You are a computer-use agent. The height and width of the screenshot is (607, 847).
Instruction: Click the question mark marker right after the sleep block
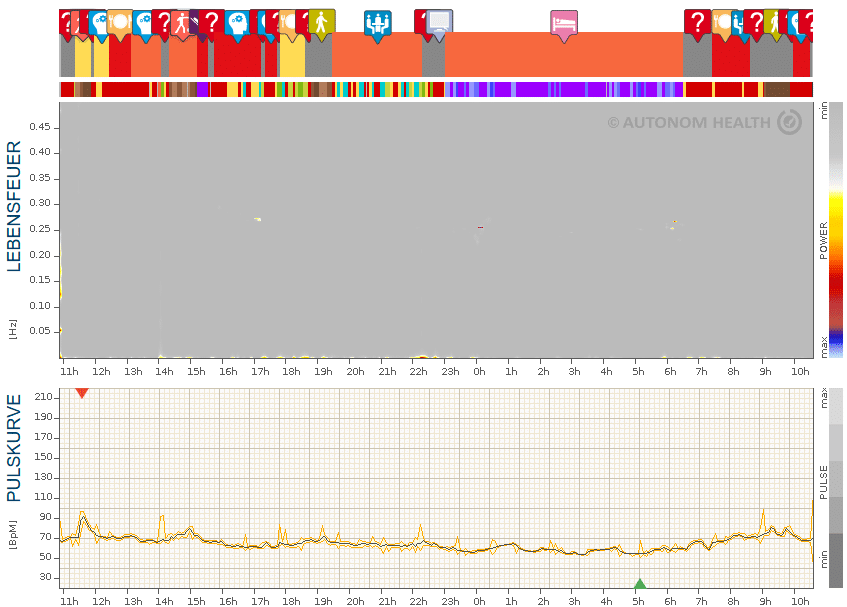(x=697, y=24)
